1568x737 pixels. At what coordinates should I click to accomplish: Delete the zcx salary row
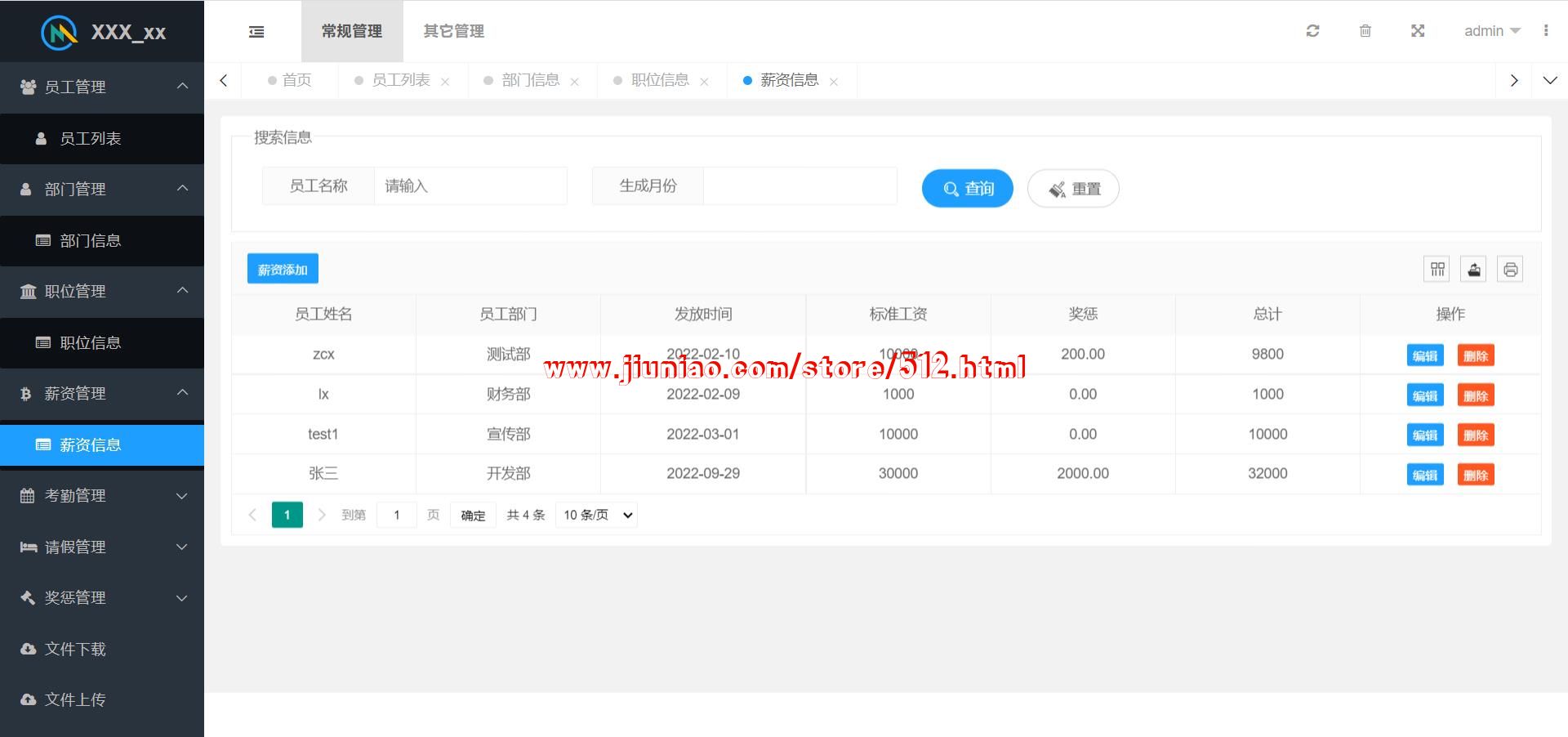click(x=1476, y=355)
